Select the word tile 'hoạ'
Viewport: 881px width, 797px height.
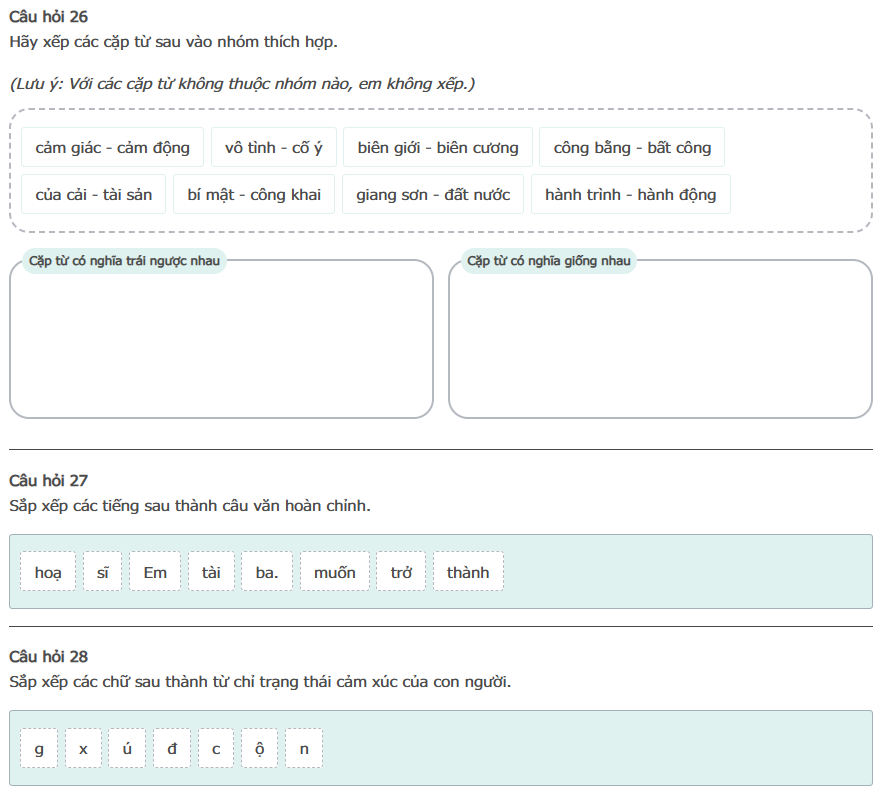[x=48, y=572]
